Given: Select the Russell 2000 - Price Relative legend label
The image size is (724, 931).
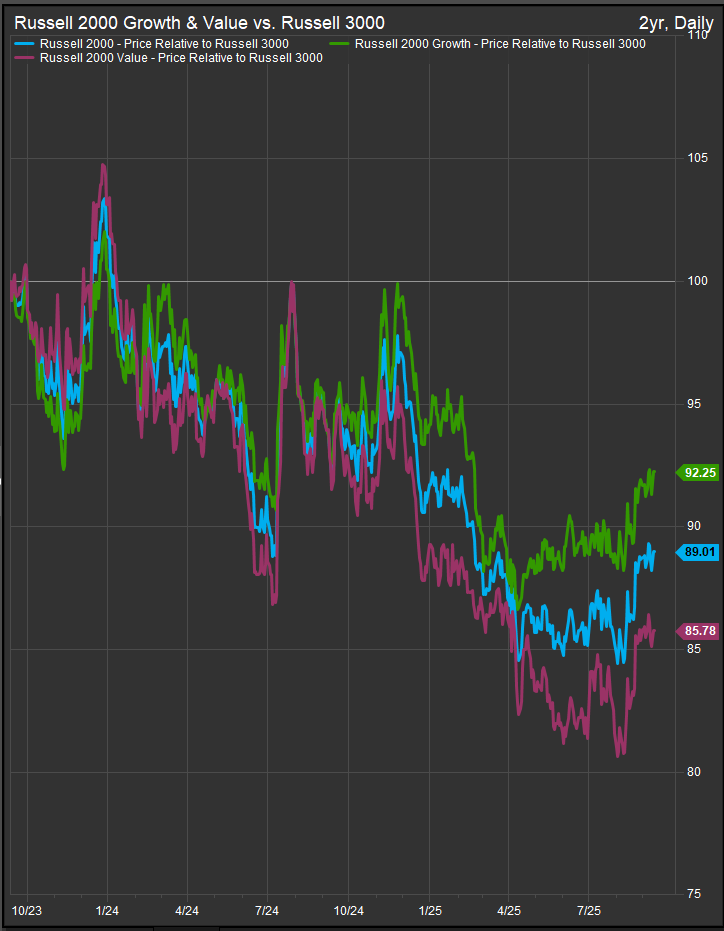Looking at the screenshot, I should pyautogui.click(x=164, y=44).
